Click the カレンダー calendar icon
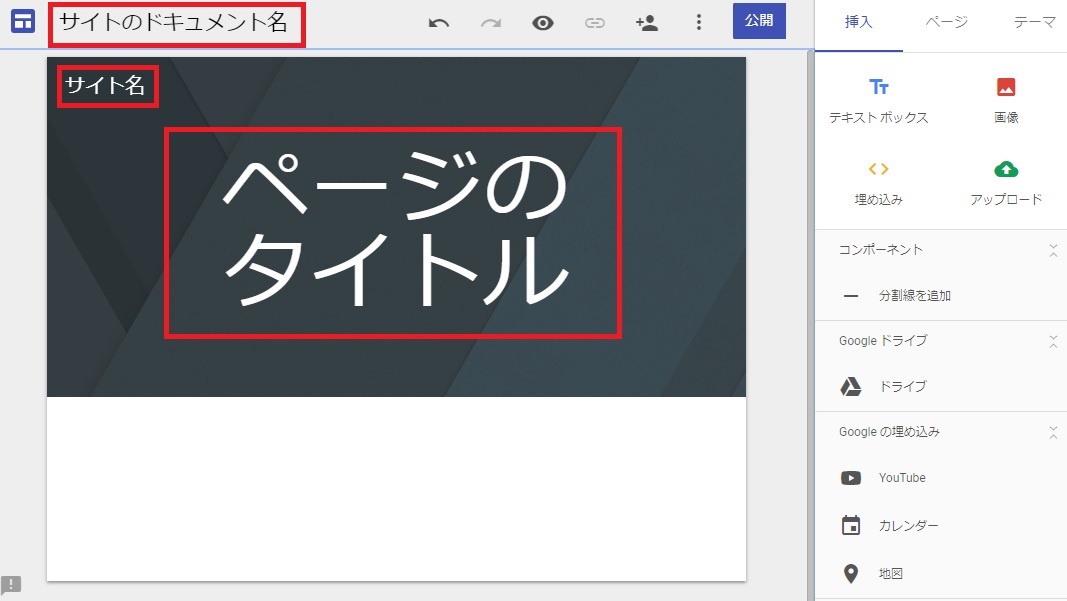This screenshot has width=1067, height=601. tap(851, 525)
